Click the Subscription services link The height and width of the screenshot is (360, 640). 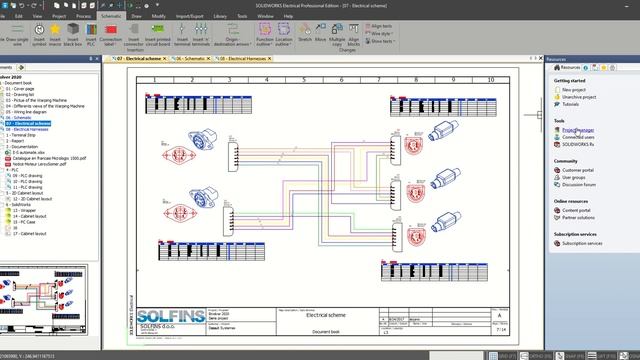pos(582,243)
